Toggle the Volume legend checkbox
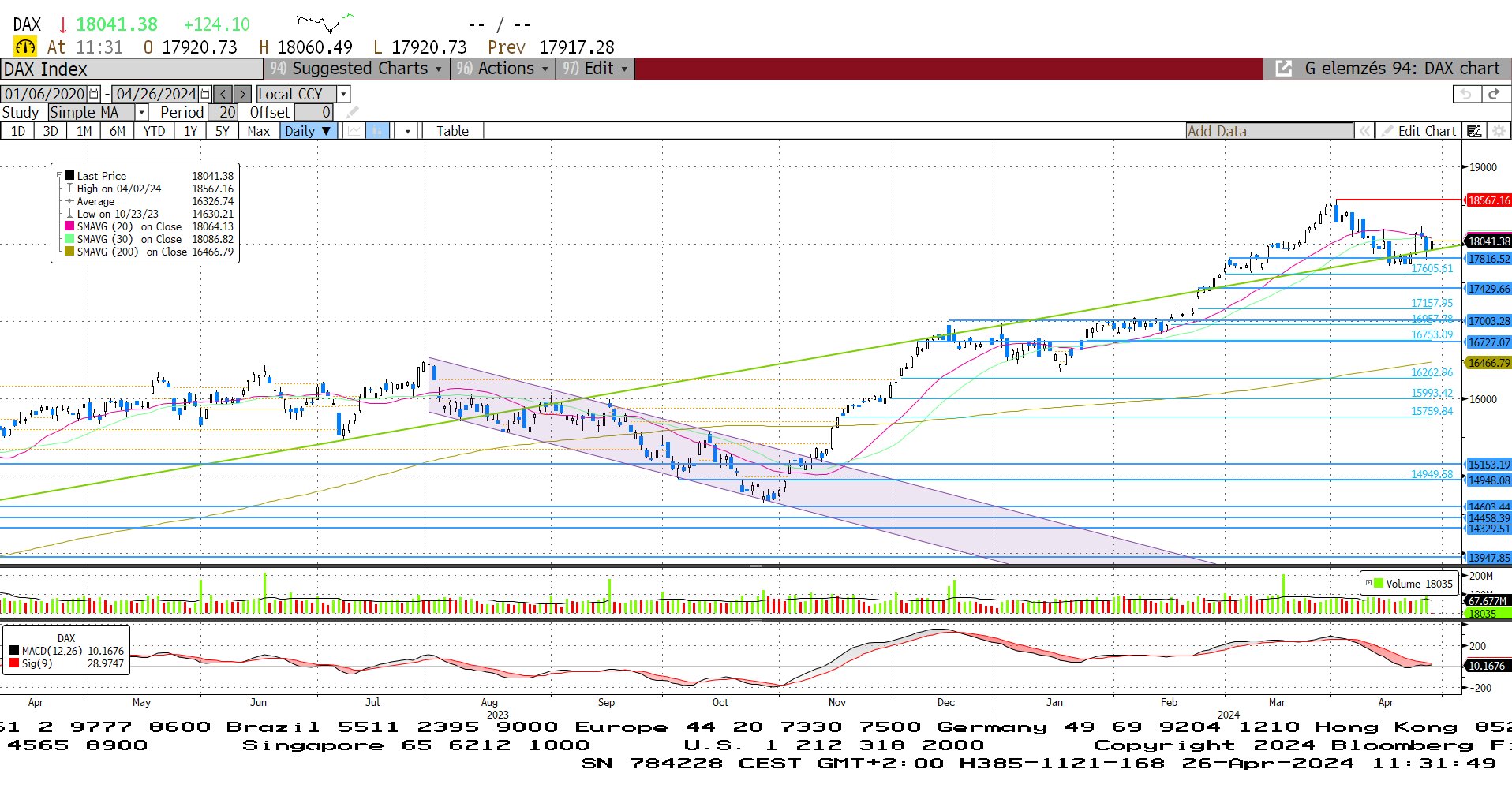 pos(1368,583)
